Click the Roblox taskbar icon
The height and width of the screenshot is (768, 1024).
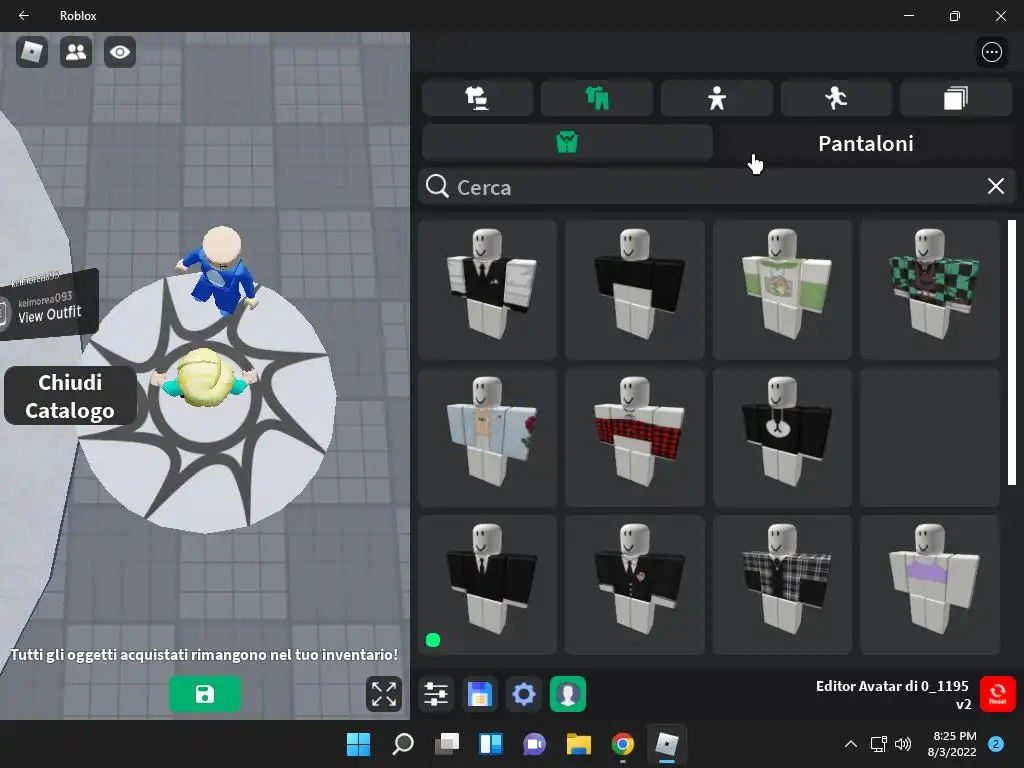tap(667, 744)
